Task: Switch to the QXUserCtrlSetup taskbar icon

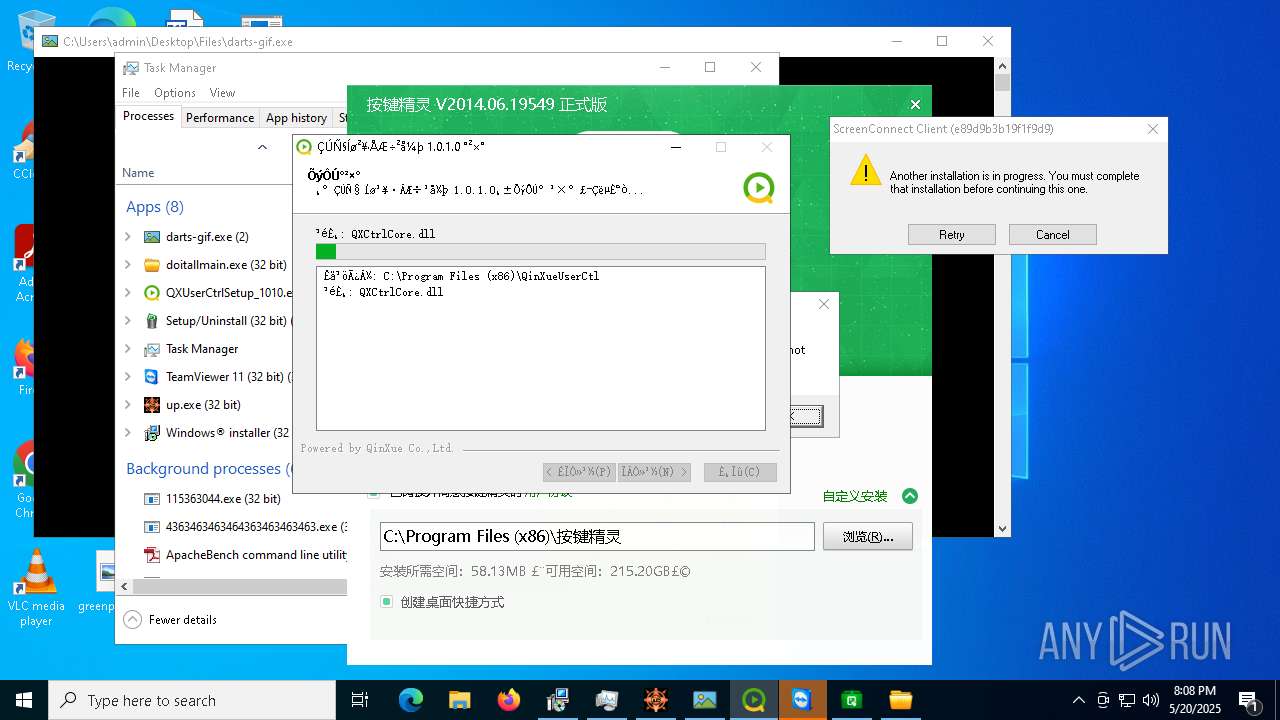Action: click(x=754, y=700)
